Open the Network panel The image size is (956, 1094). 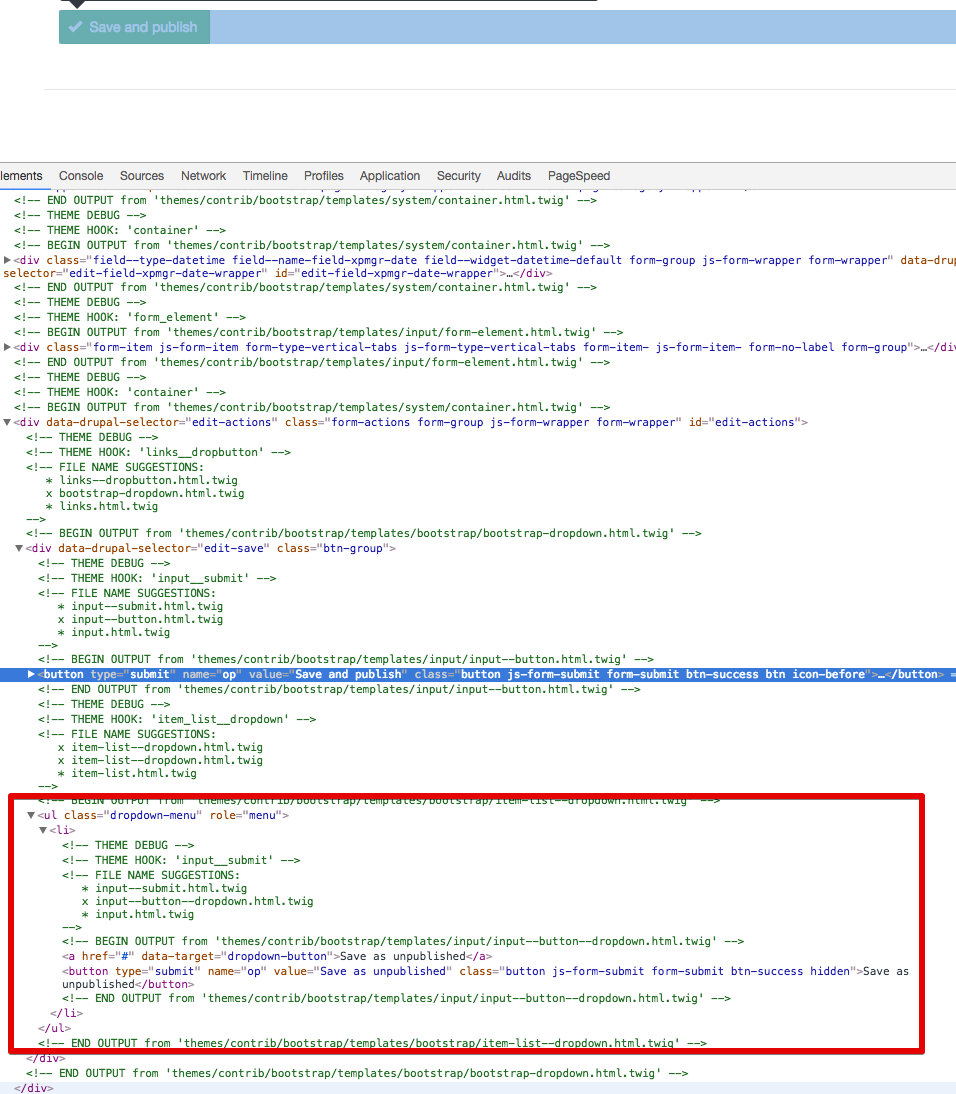coord(203,176)
